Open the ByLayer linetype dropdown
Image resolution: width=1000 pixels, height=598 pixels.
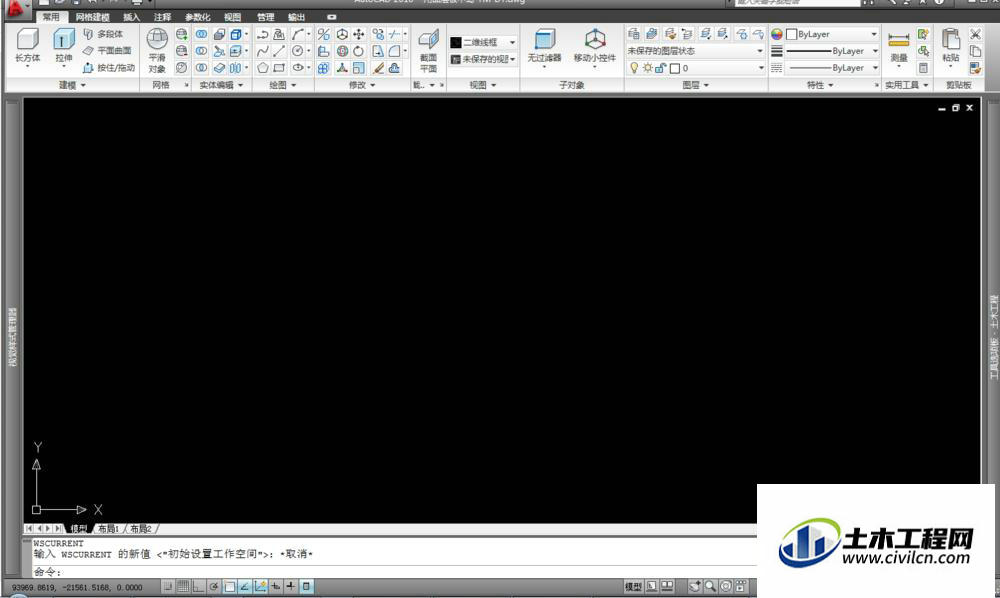pos(832,68)
